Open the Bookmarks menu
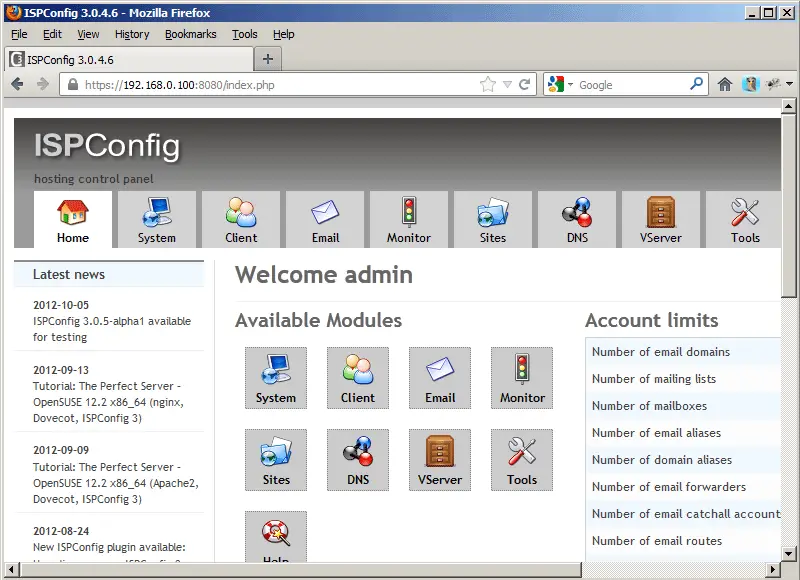Screen dimensions: 800x580 click(191, 34)
